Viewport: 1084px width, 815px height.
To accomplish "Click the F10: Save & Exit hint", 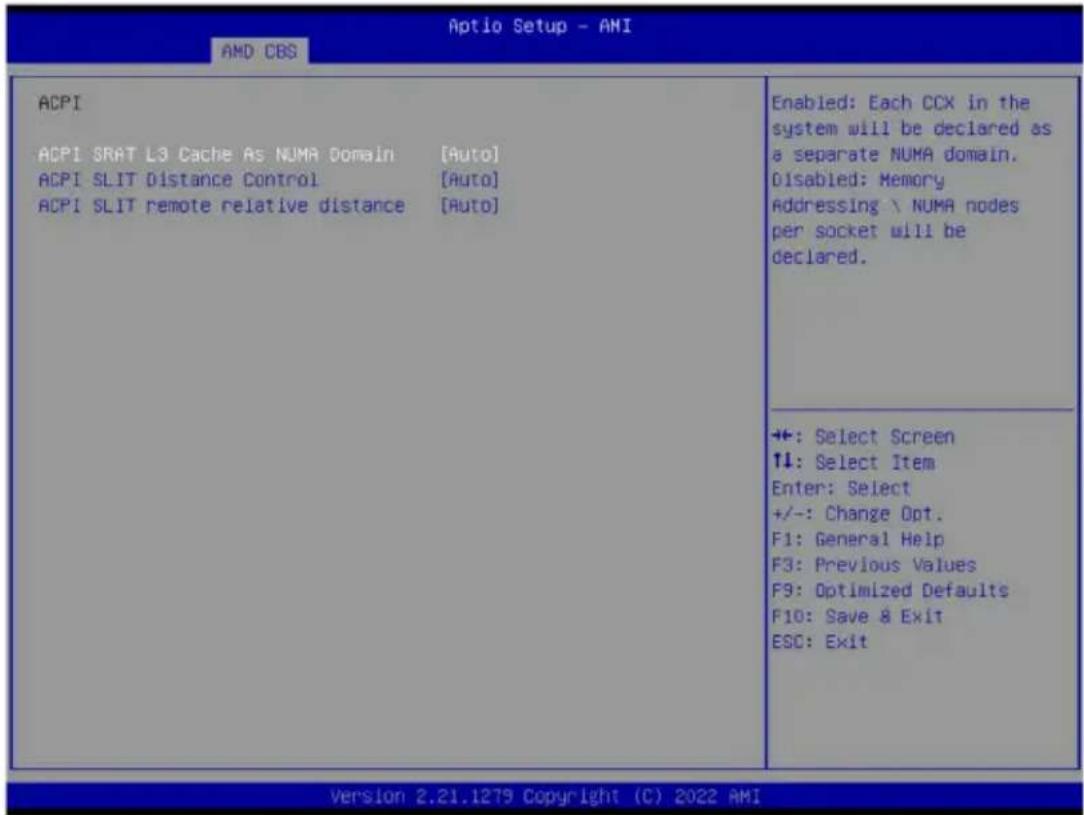I will [x=857, y=616].
